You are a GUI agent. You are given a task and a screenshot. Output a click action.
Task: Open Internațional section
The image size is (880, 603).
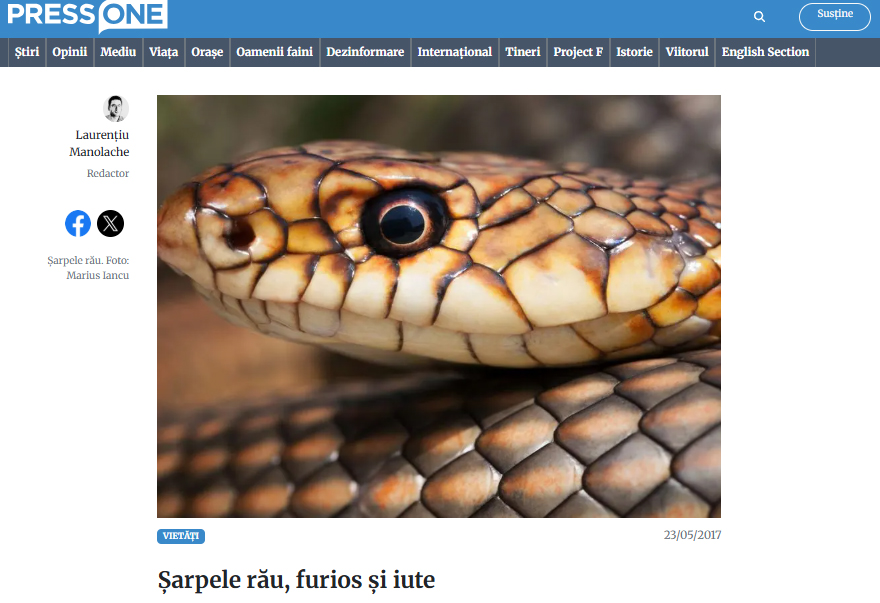click(455, 52)
